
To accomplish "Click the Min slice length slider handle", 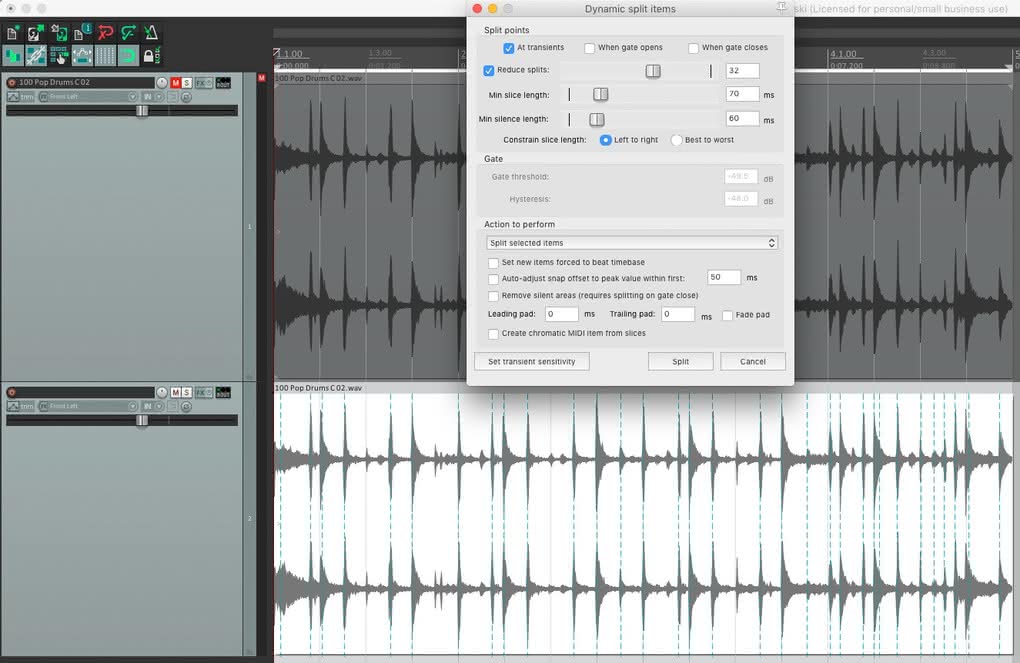I will tap(600, 94).
